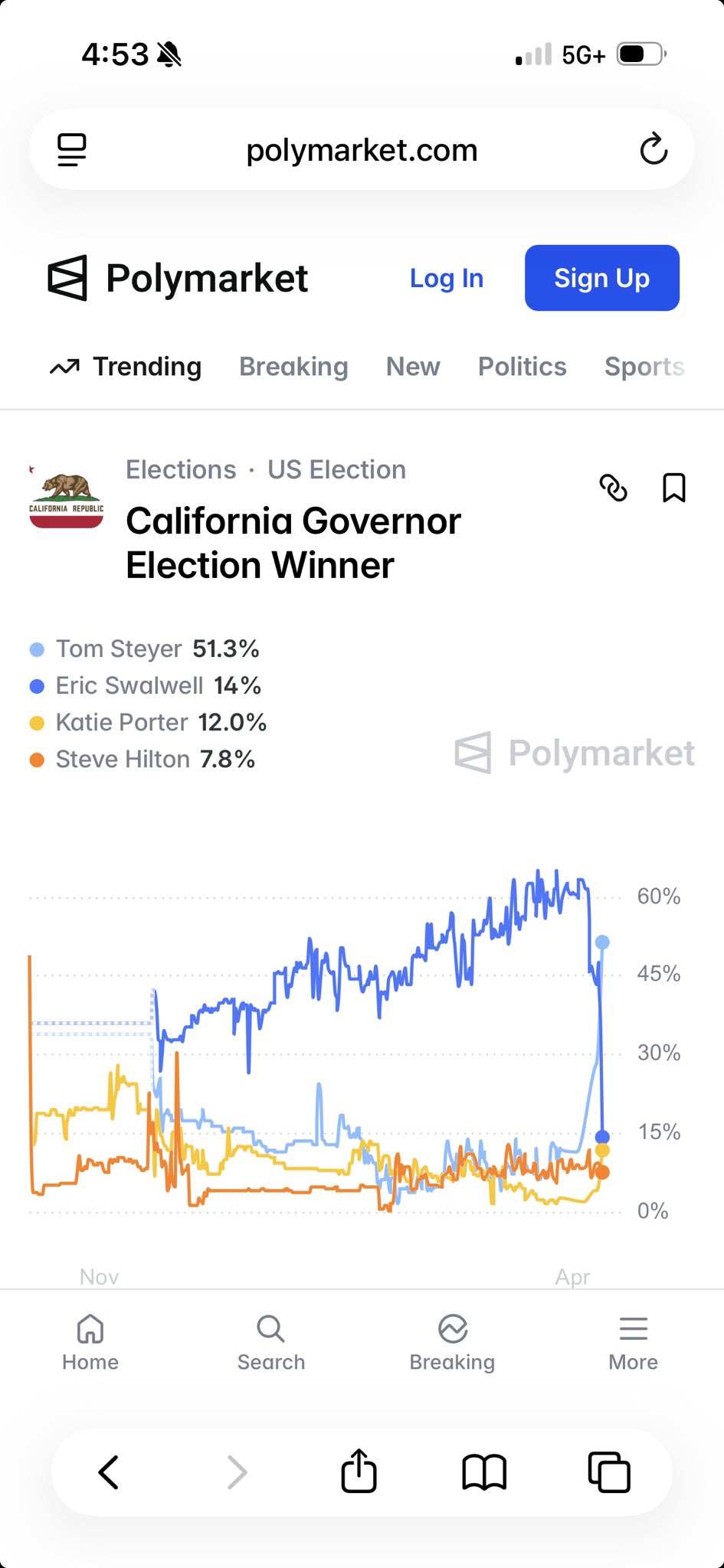Switch to the New category tab
This screenshot has width=724, height=1568.
[413, 367]
